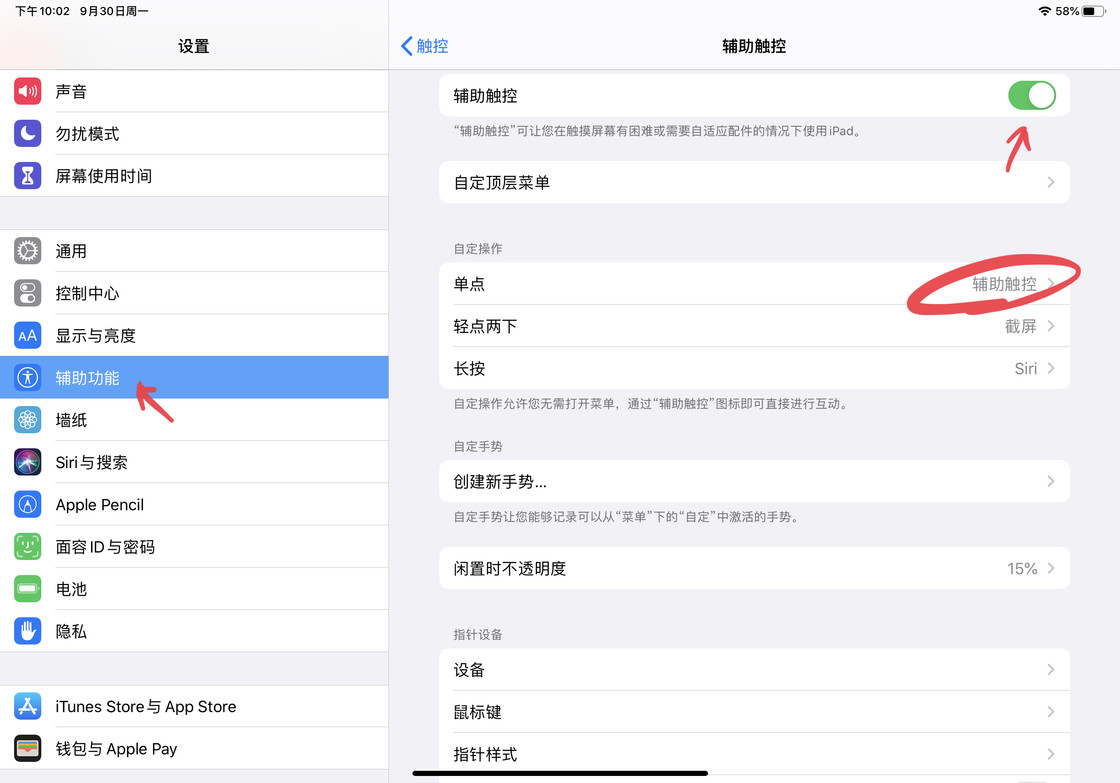Viewport: 1120px width, 783px height.
Task: Open Apple Pencil settings icon
Action: [27, 504]
